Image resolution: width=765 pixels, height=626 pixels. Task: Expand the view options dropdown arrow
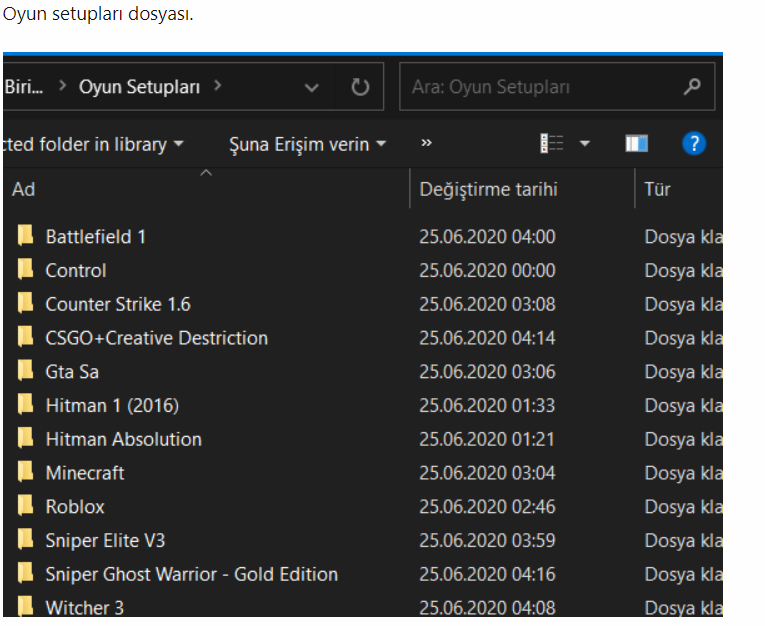coord(585,144)
